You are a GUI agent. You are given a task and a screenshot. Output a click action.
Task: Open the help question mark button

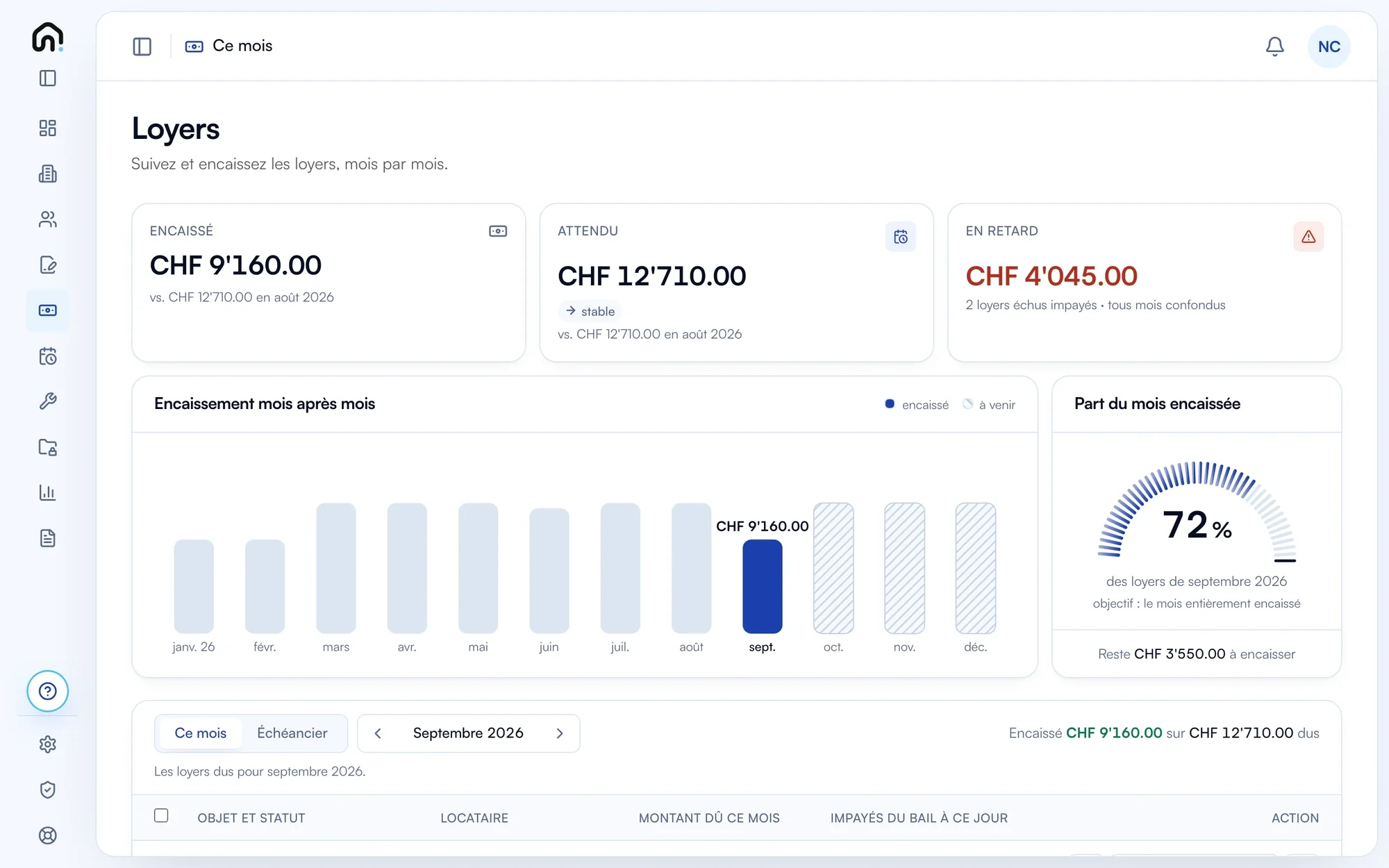[47, 691]
